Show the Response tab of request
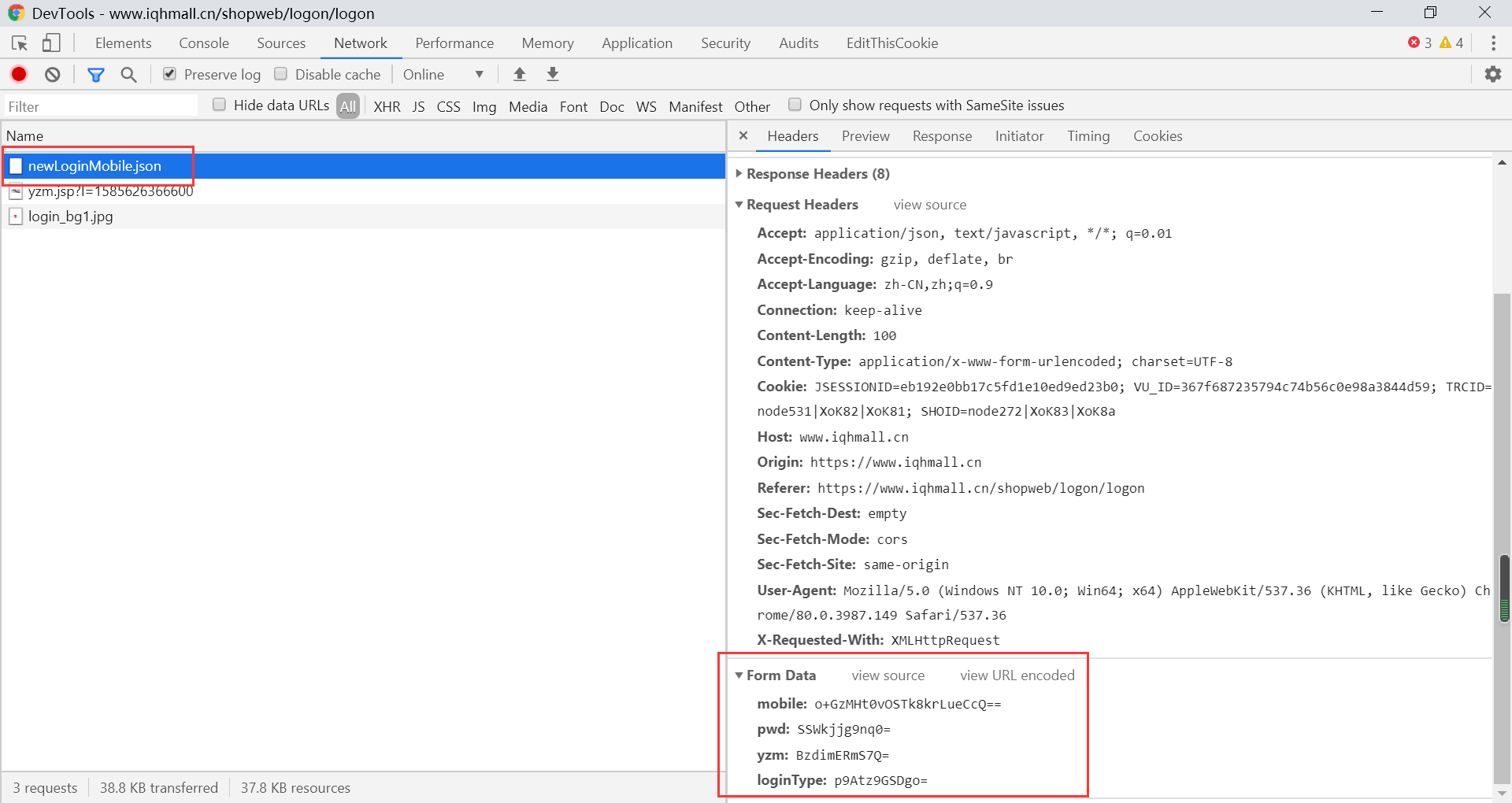Screen dimensions: 1512x803 click(942, 136)
